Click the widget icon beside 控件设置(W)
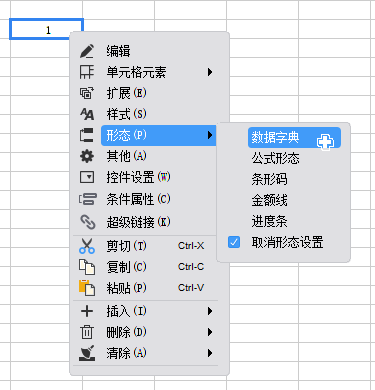The image size is (375, 390). click(87, 177)
